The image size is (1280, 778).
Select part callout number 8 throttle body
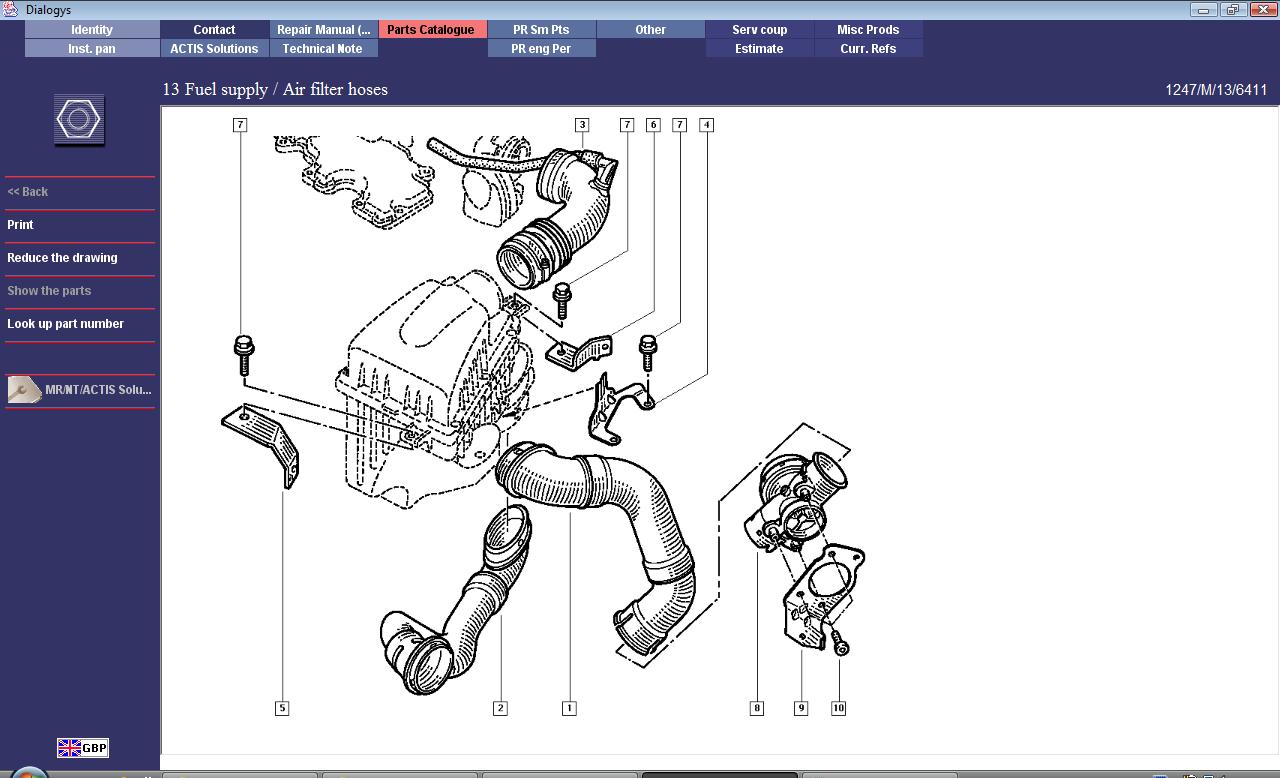(x=757, y=708)
